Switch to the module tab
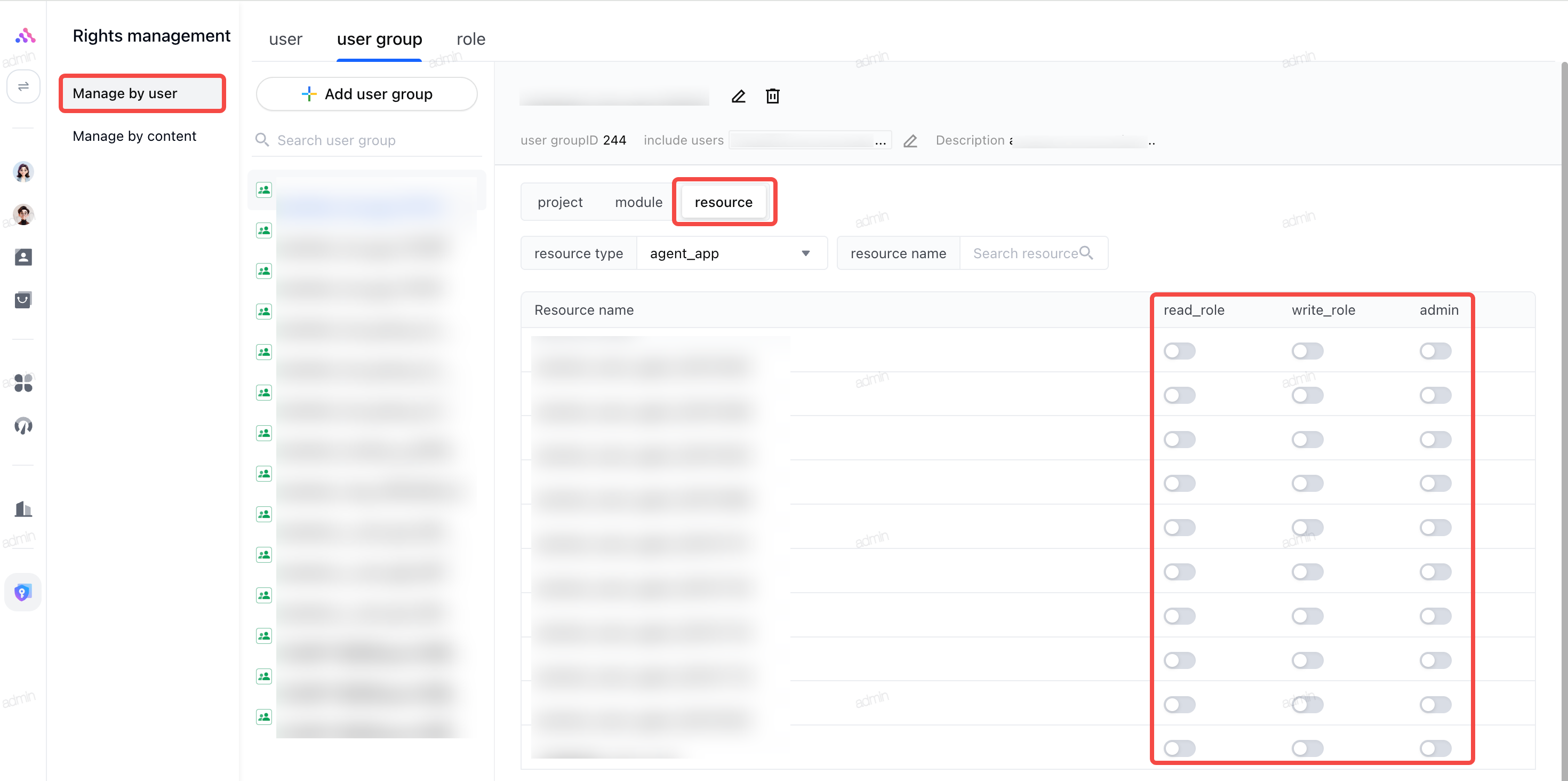Viewport: 1568px width, 781px height. coord(638,202)
